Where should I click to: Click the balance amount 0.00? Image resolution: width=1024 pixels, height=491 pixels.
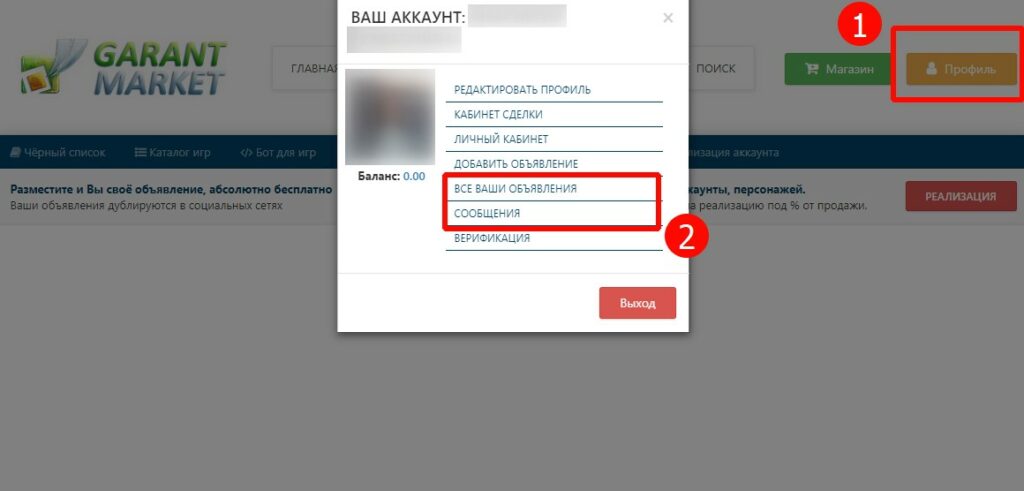[x=414, y=176]
